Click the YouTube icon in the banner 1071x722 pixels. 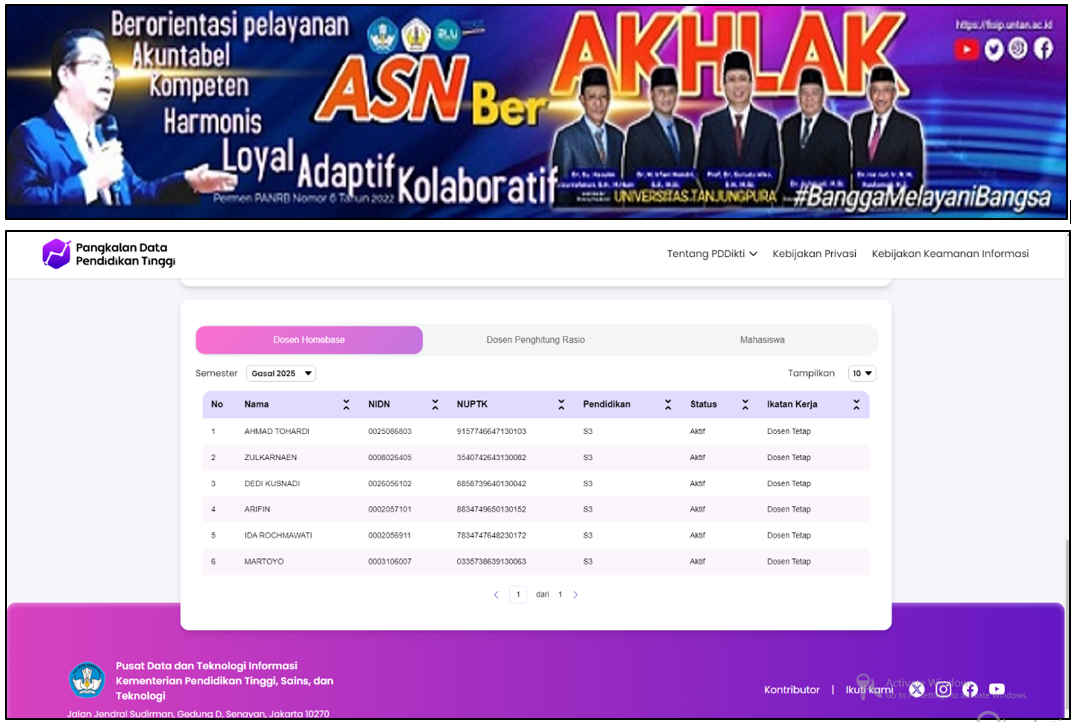(966, 49)
